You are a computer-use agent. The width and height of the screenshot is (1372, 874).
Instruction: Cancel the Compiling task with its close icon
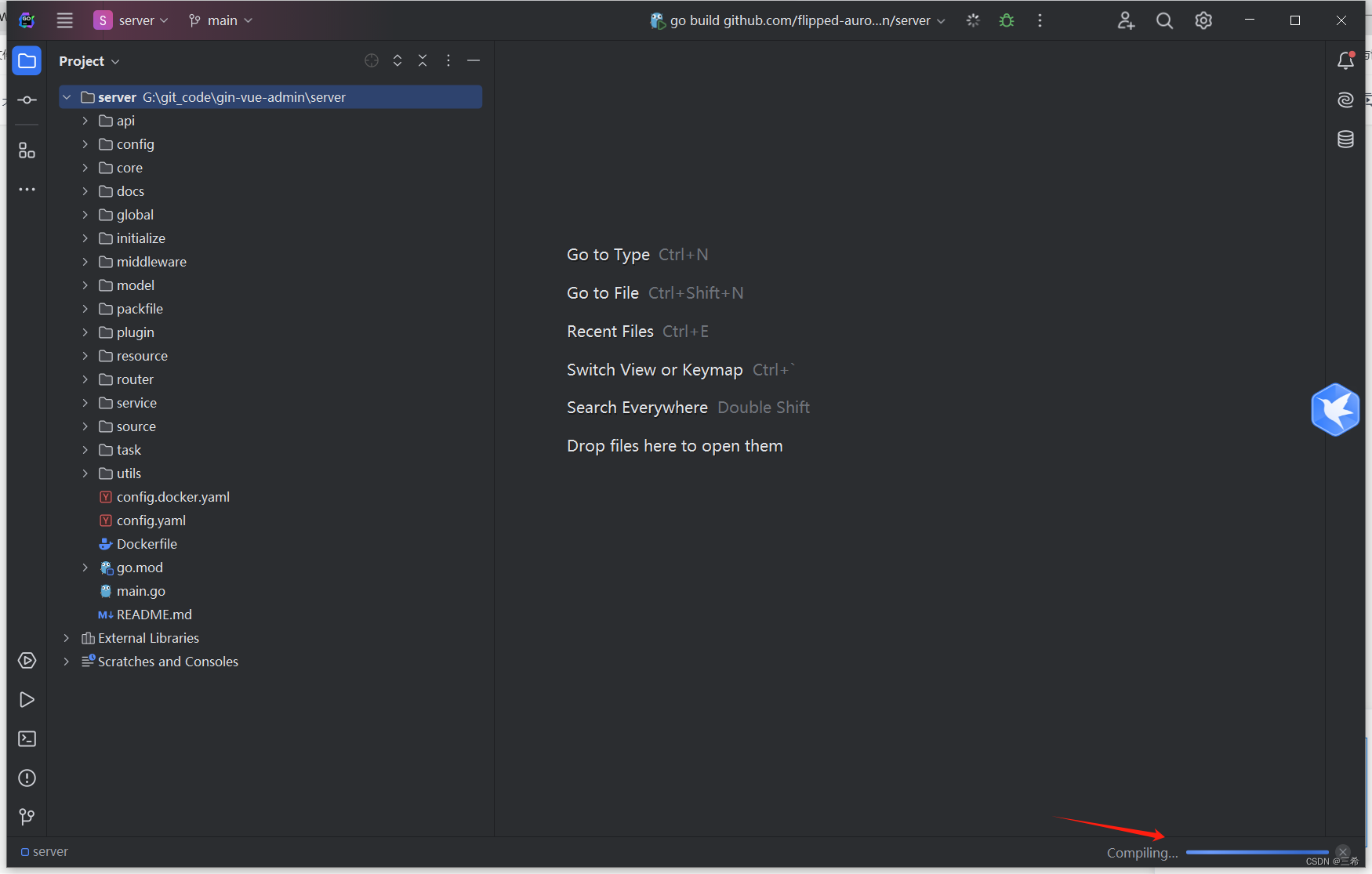coord(1344,850)
